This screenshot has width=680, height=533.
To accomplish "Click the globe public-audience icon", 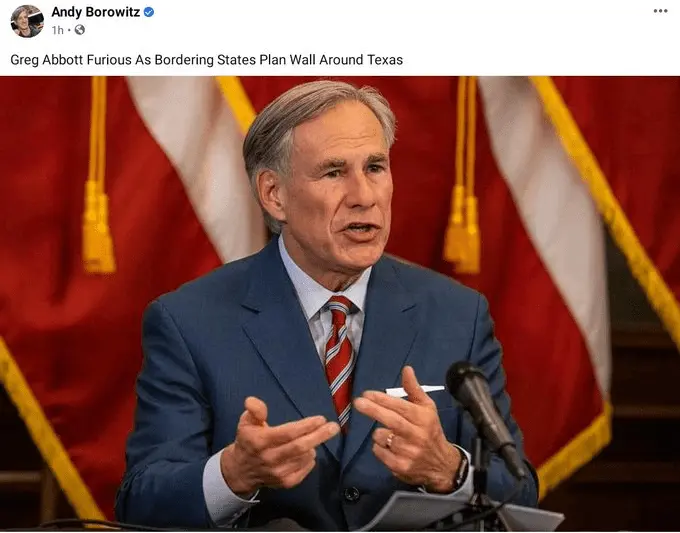I will [80, 29].
